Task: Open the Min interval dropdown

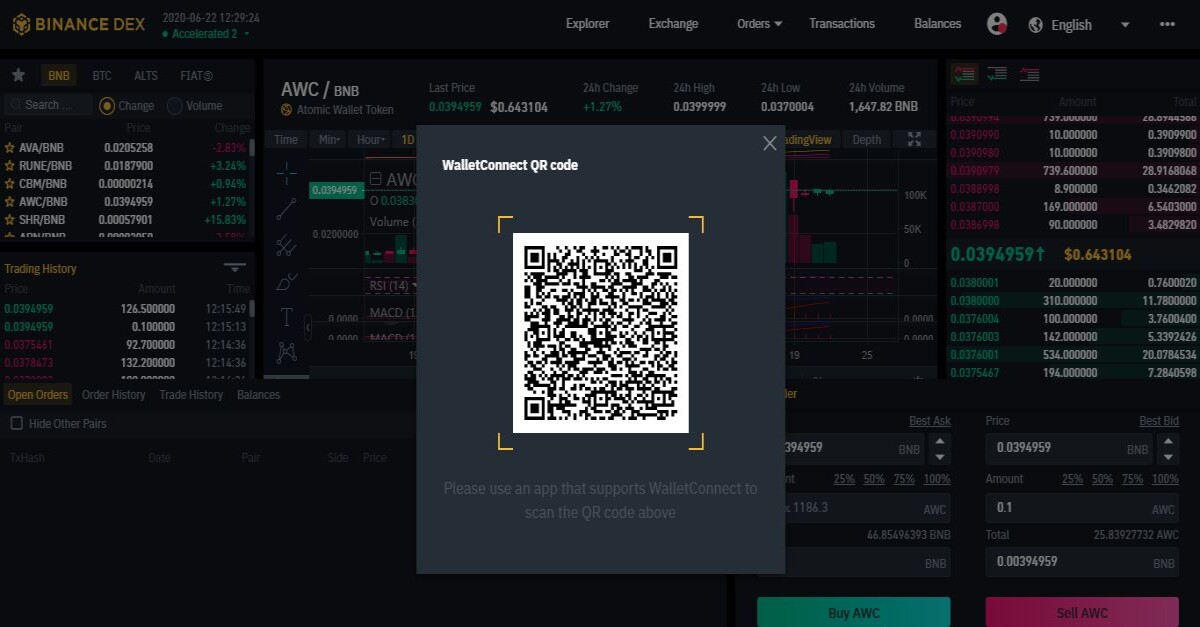Action: (x=330, y=140)
